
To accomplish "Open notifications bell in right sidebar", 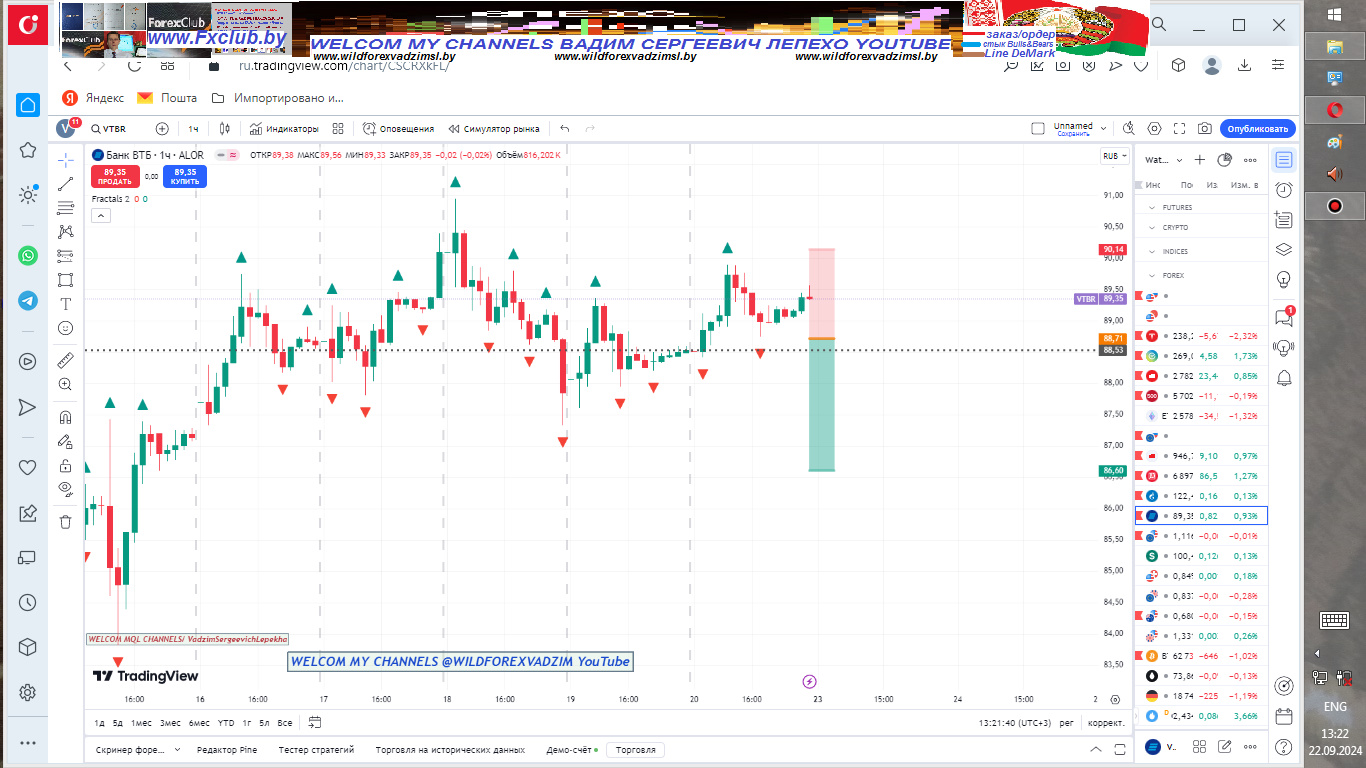I will coord(1284,376).
